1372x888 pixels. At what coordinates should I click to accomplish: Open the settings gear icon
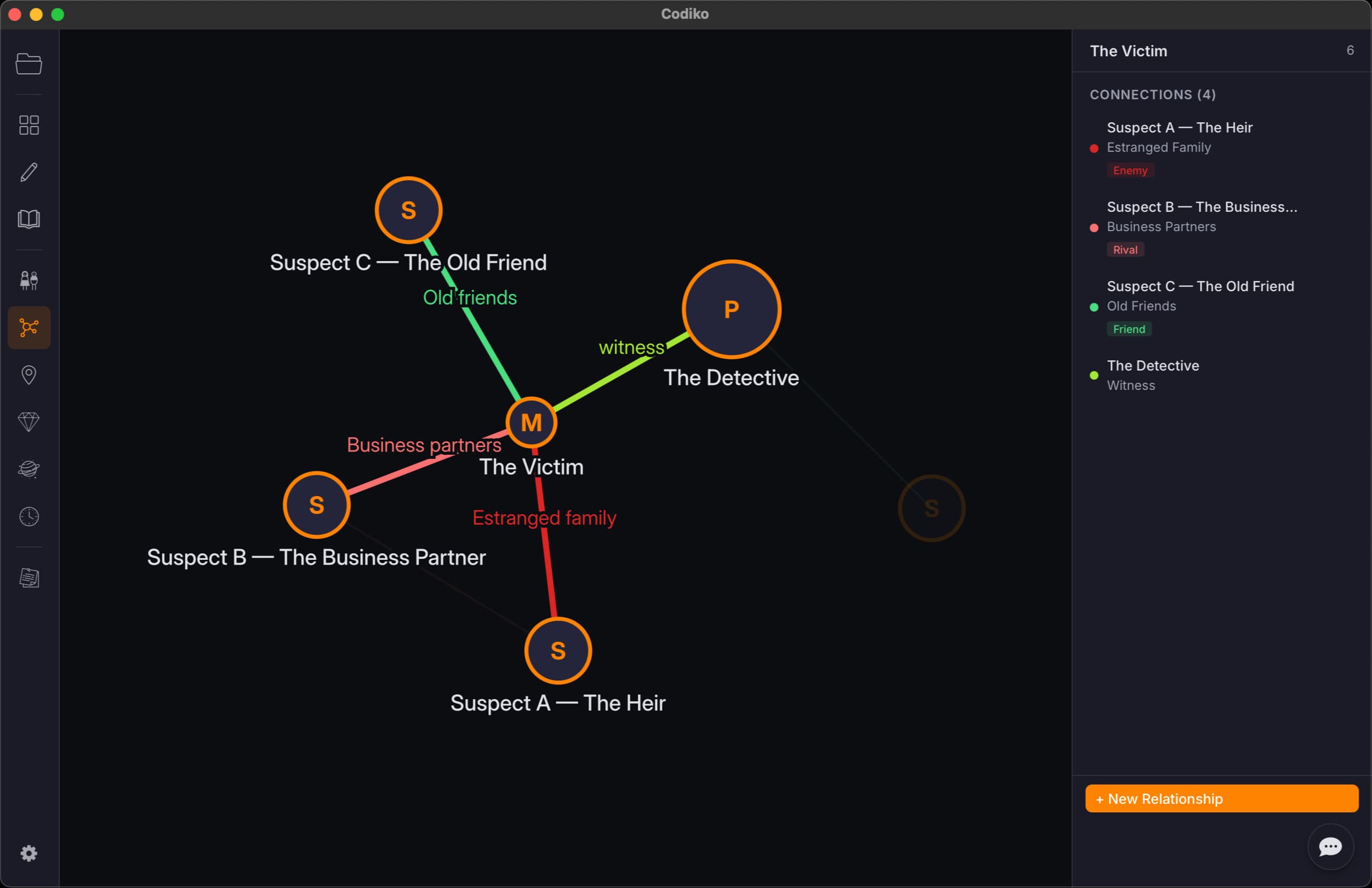click(x=29, y=853)
